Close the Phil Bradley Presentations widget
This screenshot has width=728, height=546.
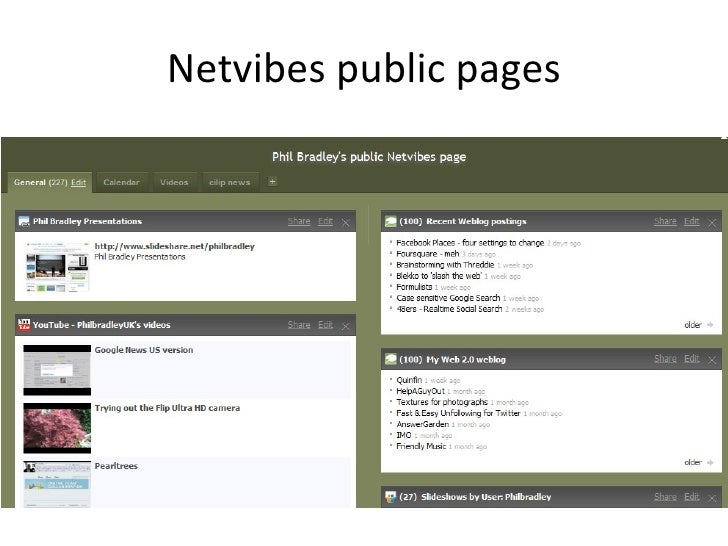(345, 223)
